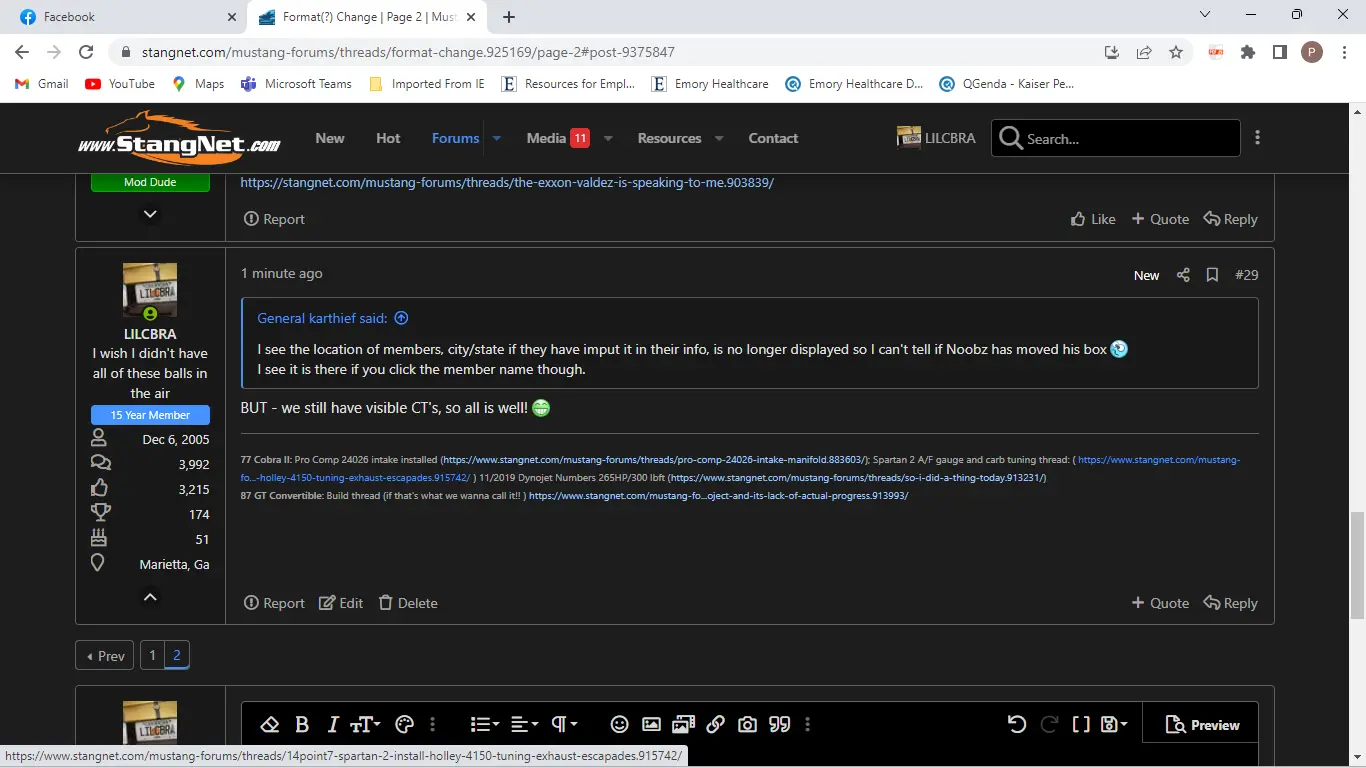Bookmark post #29
The height and width of the screenshot is (768, 1366).
click(1212, 275)
